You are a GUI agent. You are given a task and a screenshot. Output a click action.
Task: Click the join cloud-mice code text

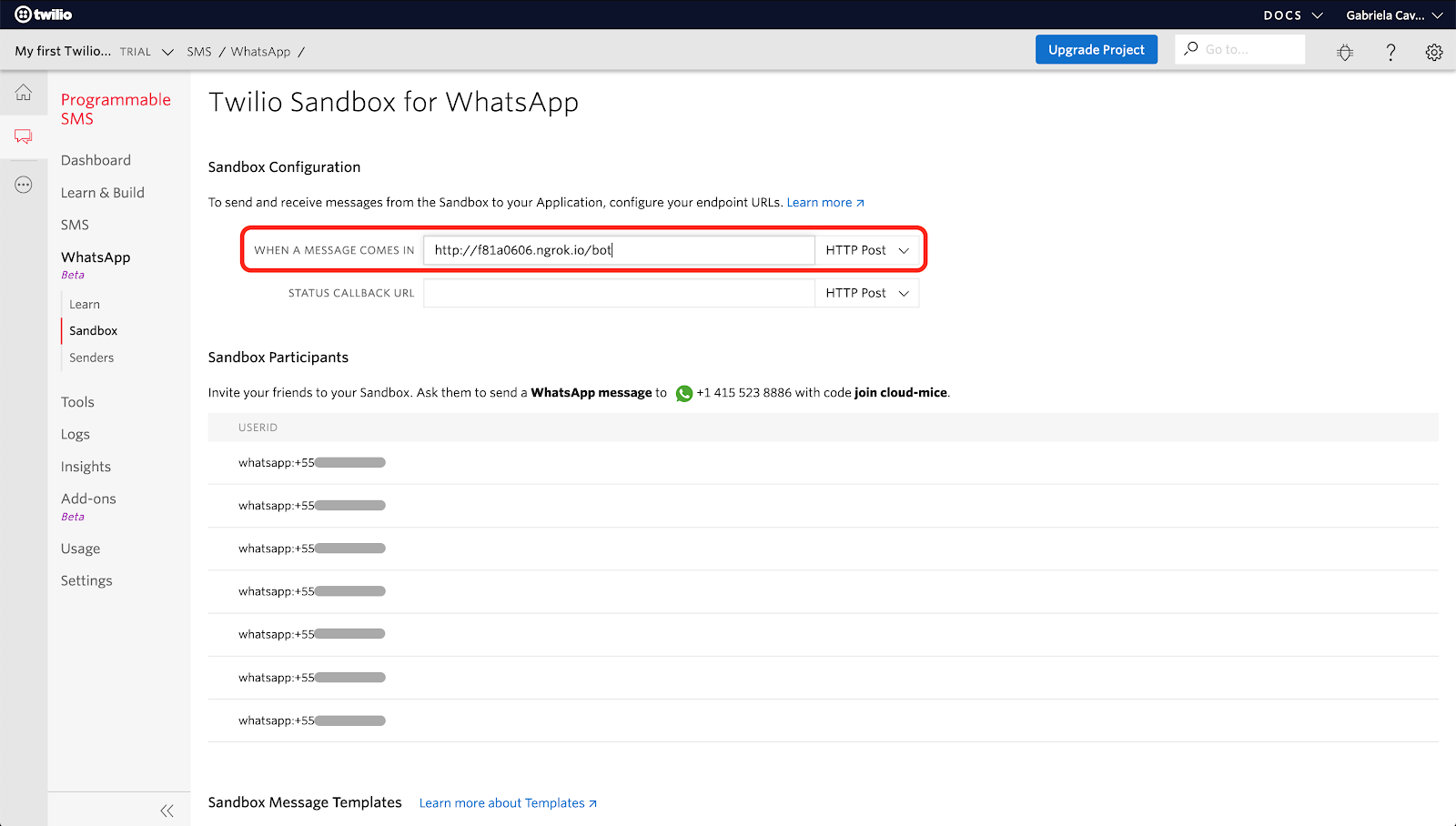click(x=901, y=393)
